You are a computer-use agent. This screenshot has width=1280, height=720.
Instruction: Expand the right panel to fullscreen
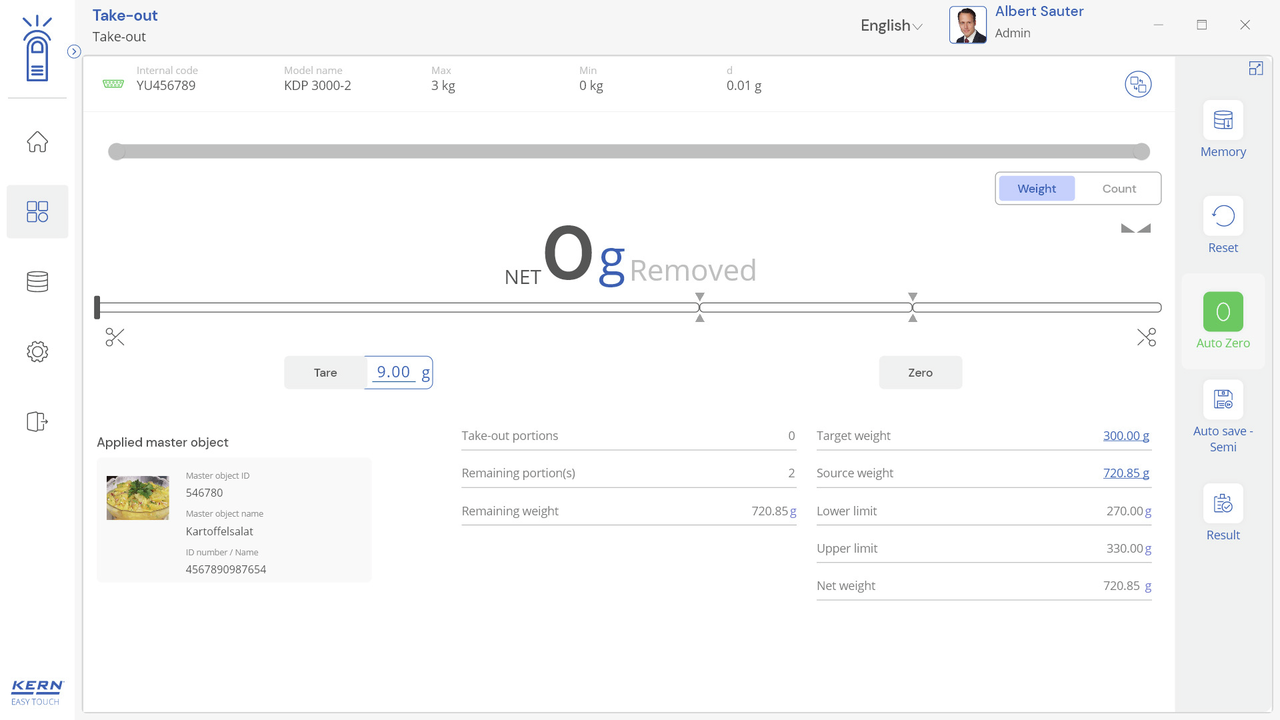click(1255, 68)
